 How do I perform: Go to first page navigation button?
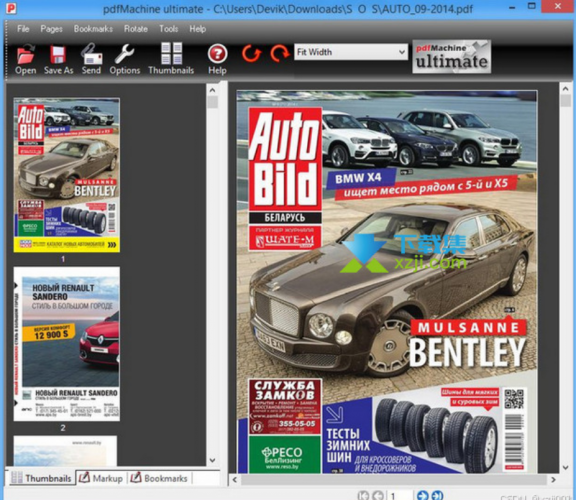(x=363, y=495)
